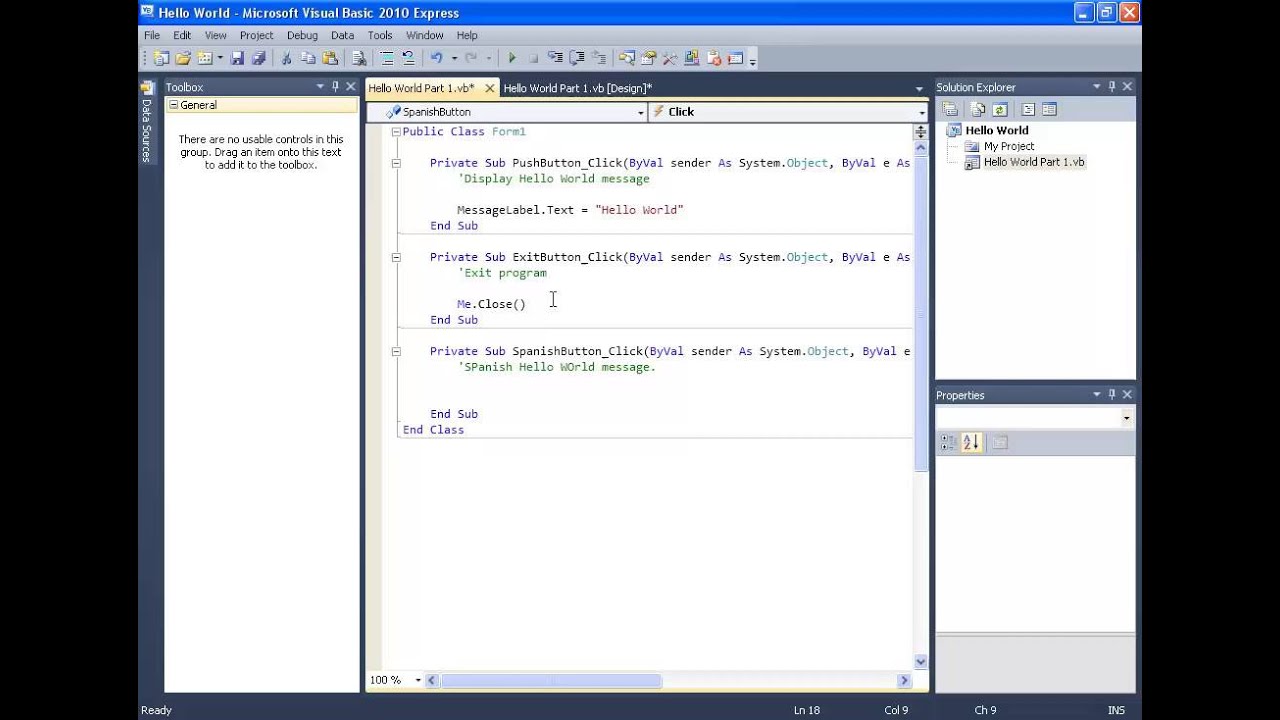
Task: Open the active documents list dropdown
Action: coord(919,88)
